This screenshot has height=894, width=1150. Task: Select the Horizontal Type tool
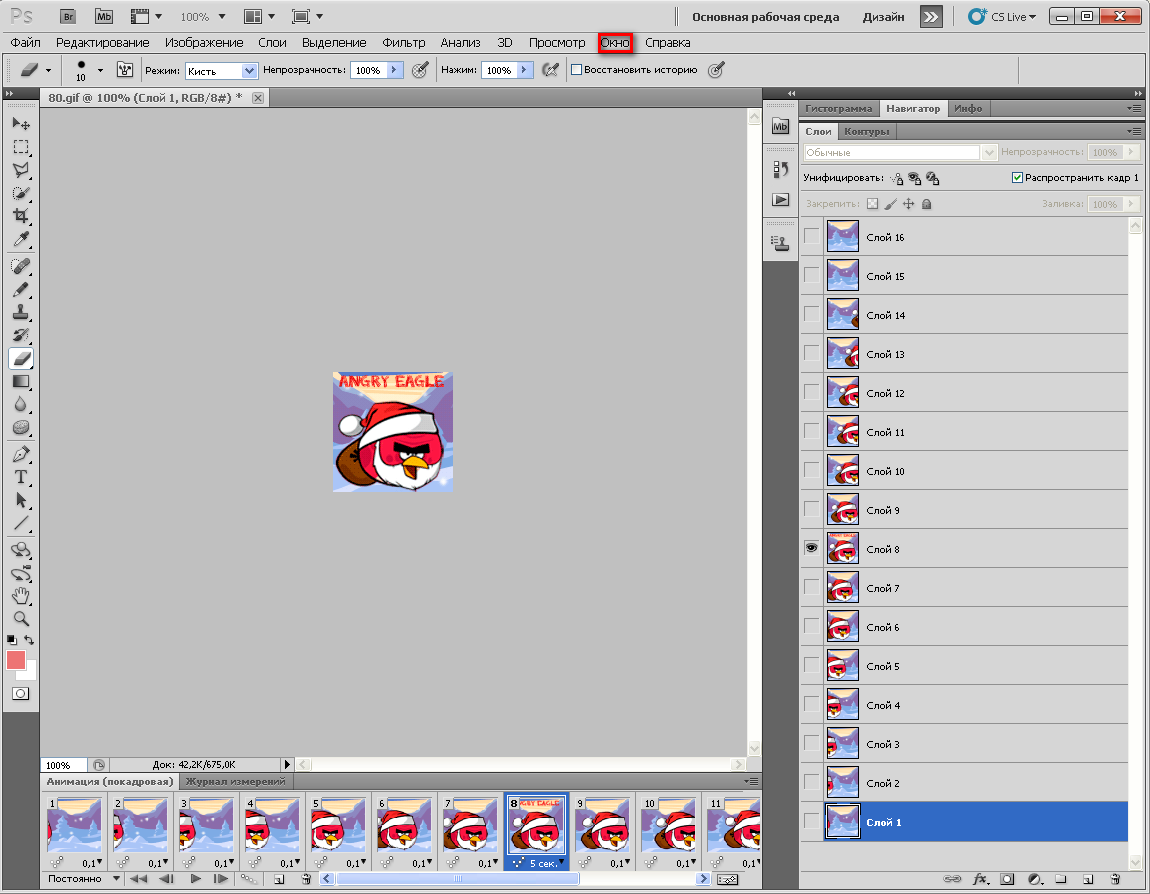[x=20, y=477]
